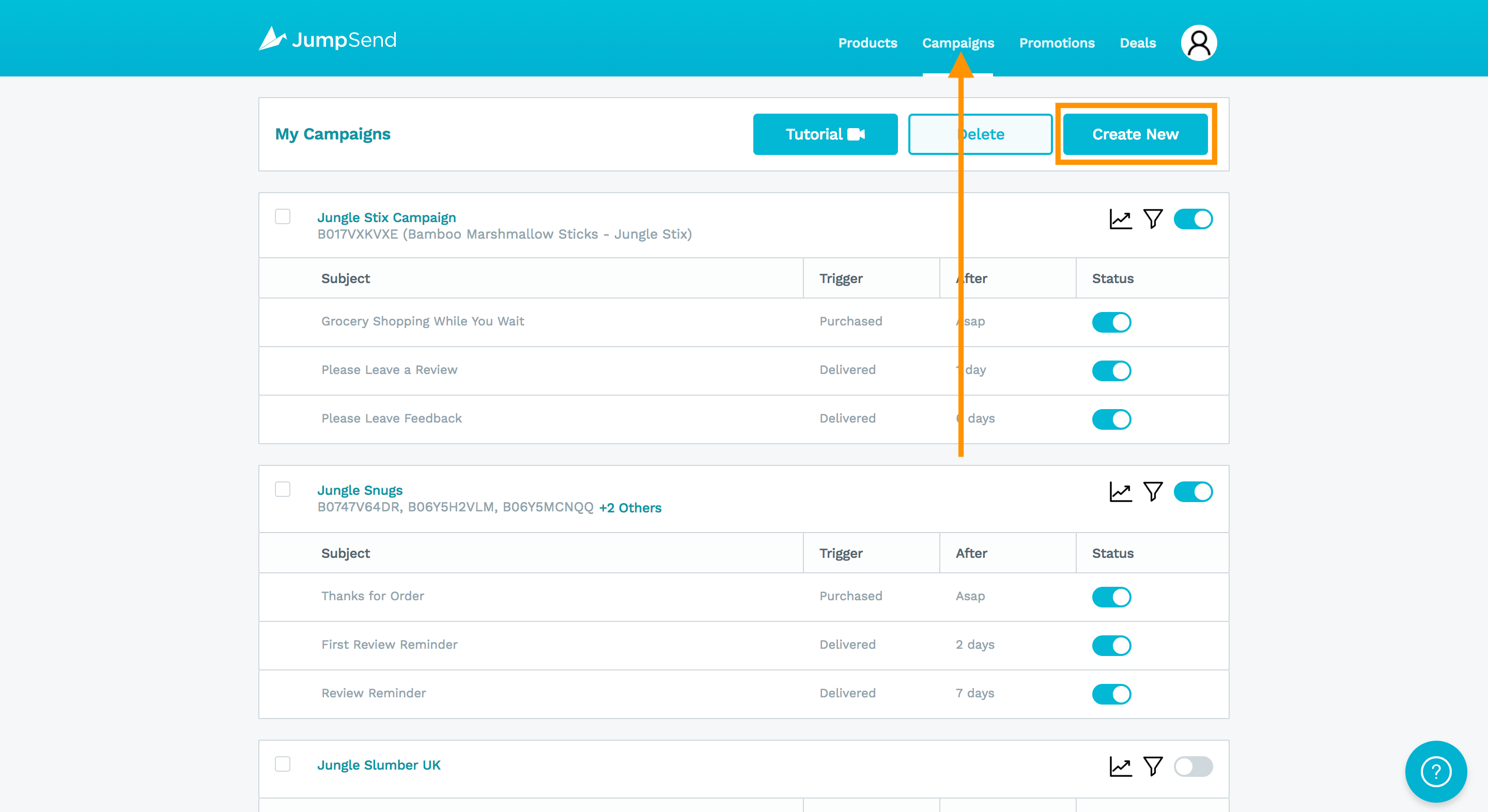The image size is (1488, 812).
Task: Open analytics chart for Jungle Slumber UK
Action: coord(1120,767)
